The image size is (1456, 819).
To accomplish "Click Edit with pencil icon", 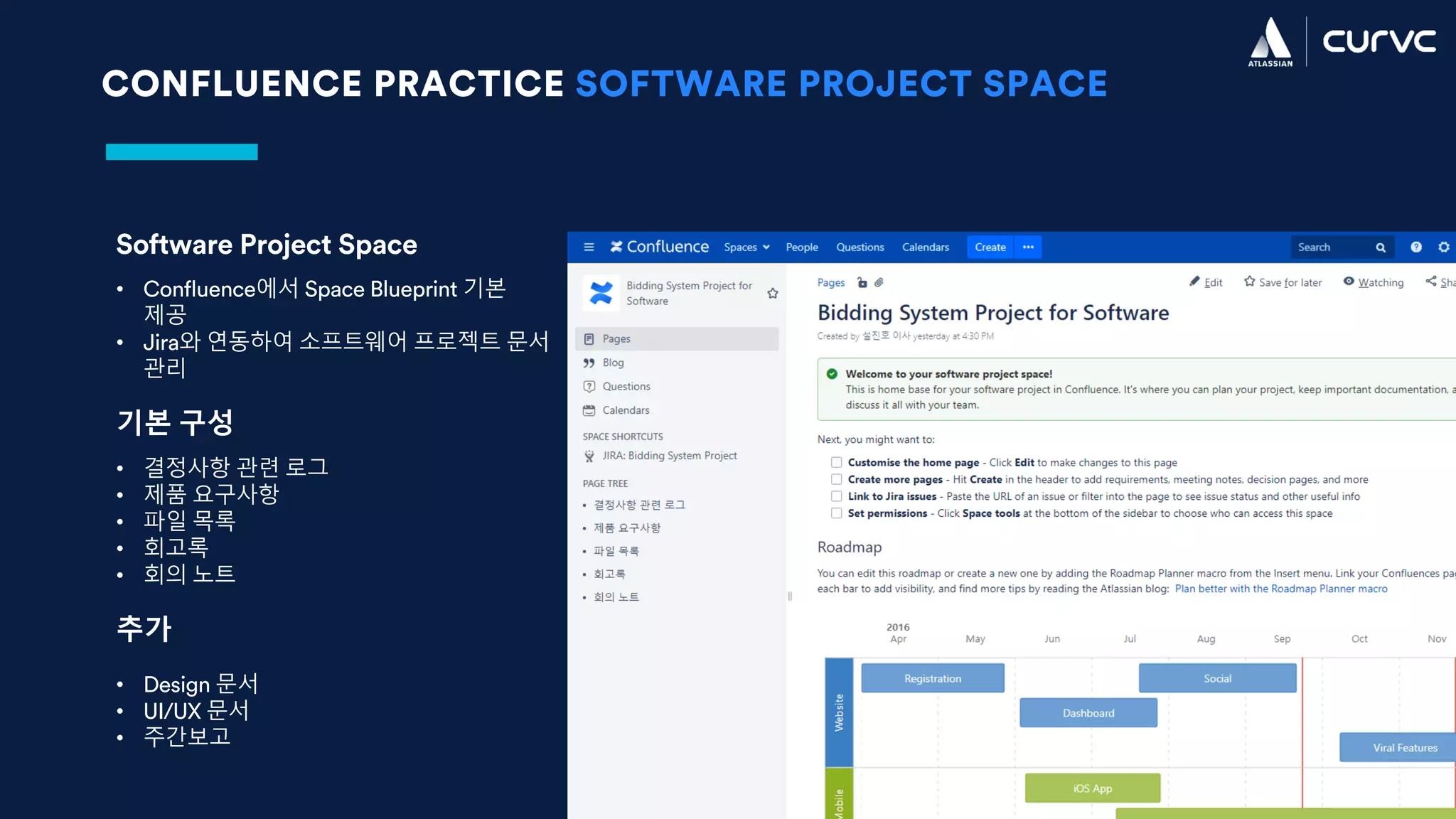I will (x=1206, y=282).
